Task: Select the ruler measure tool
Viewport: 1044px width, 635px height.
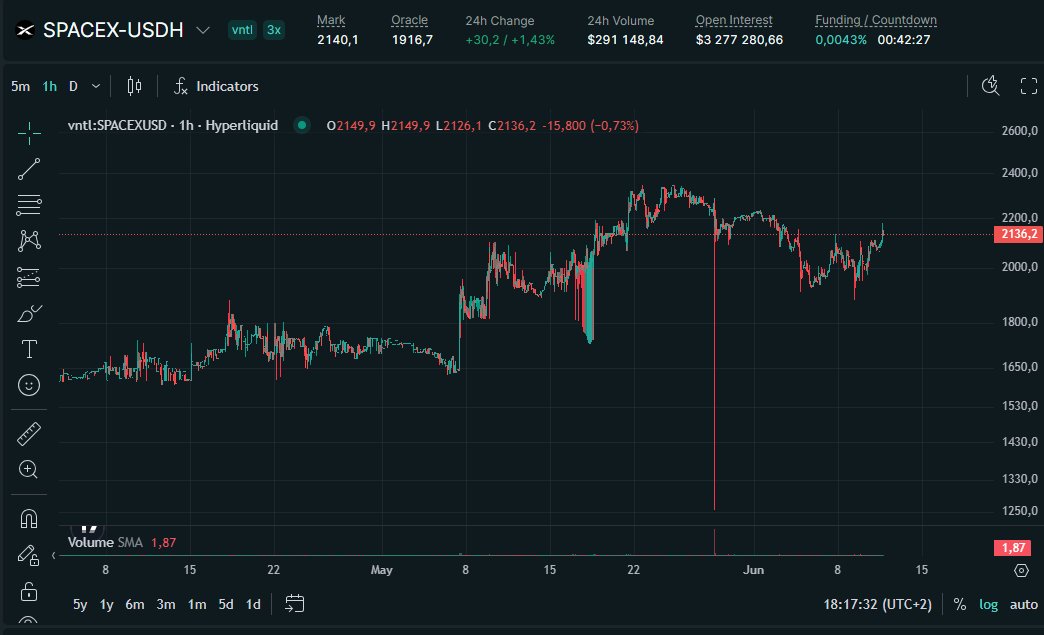Action: tap(29, 434)
